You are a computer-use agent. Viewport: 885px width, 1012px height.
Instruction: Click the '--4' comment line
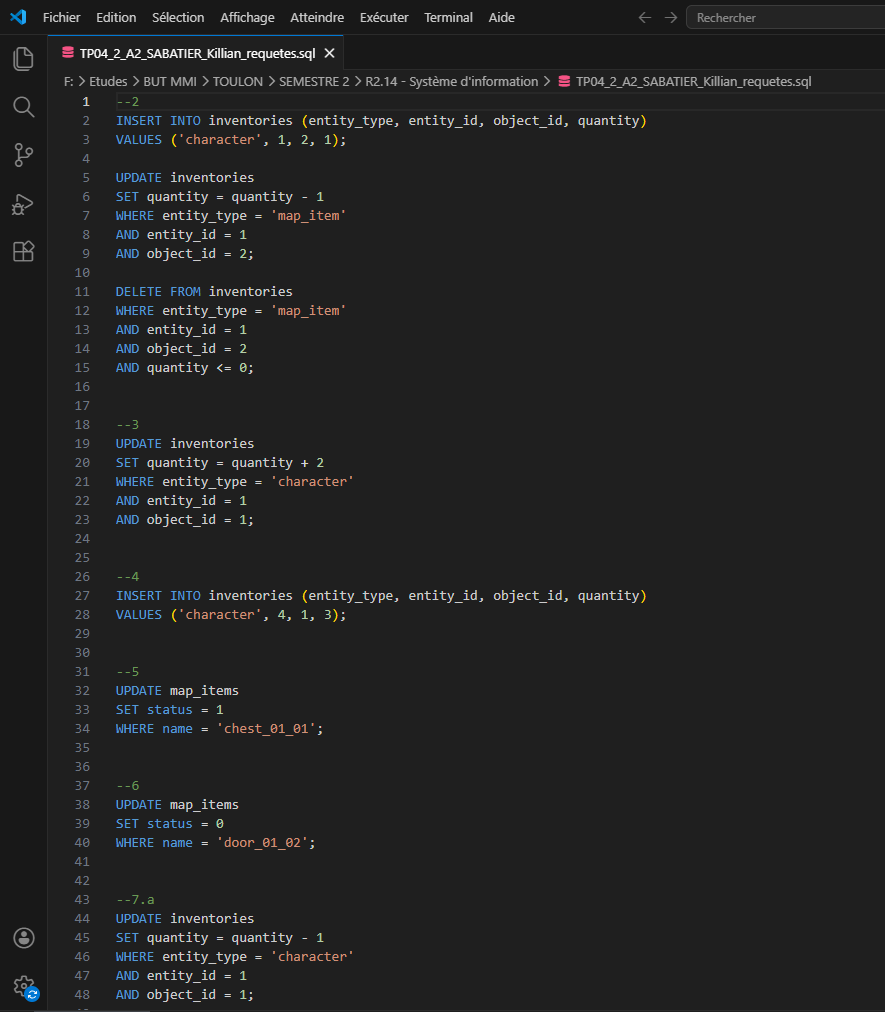coord(127,576)
